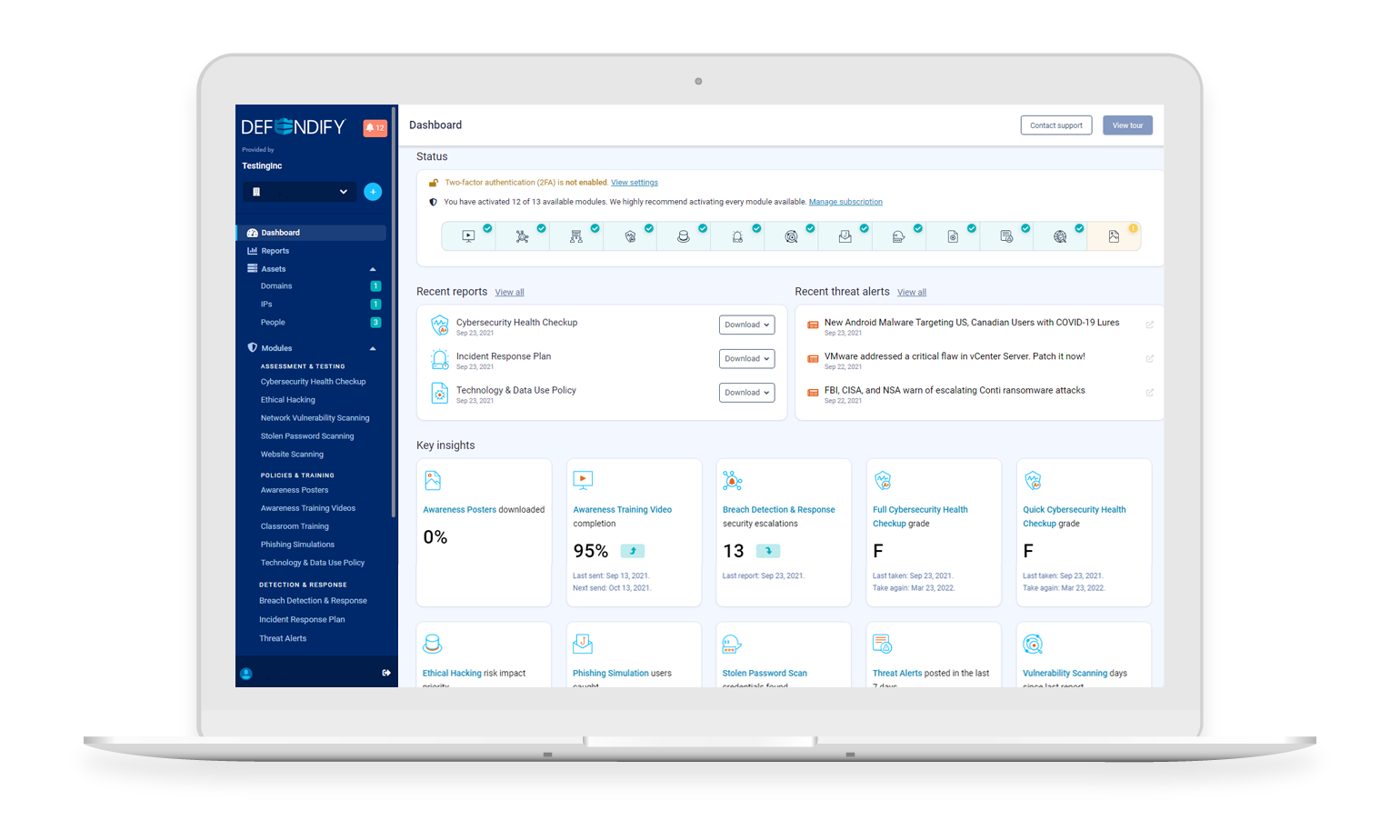The height and width of the screenshot is (840, 1400).
Task: Click the View tour button
Action: [1127, 125]
